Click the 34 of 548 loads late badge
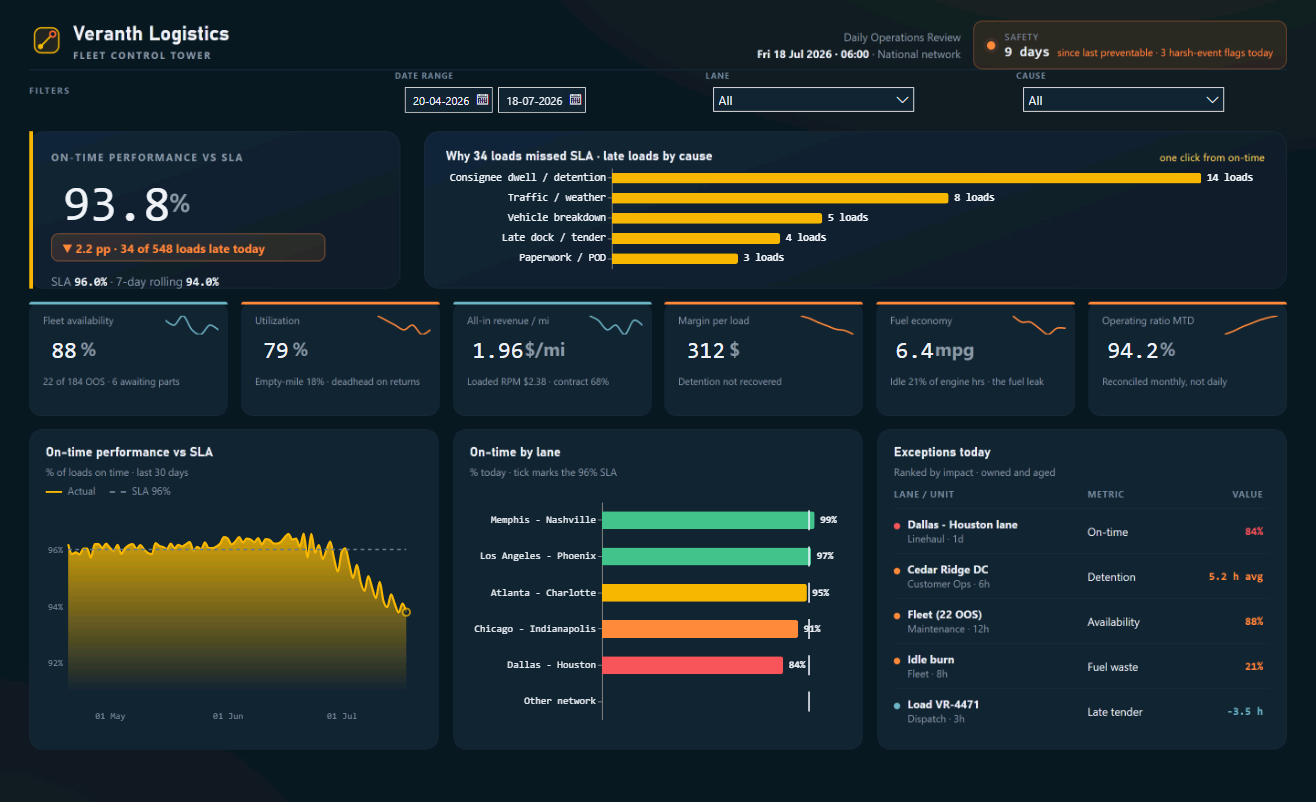This screenshot has height=802, width=1316. click(188, 248)
